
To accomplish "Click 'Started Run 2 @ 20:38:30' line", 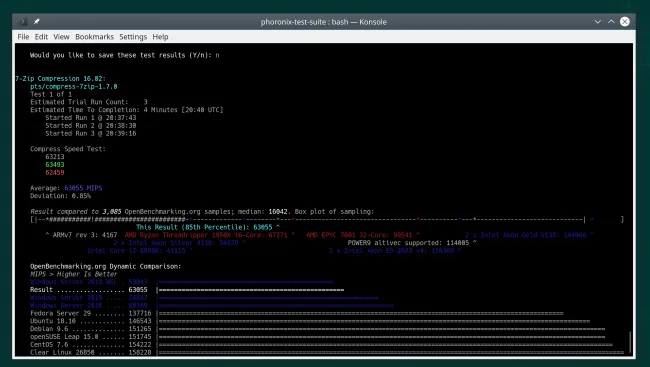I will [91, 126].
